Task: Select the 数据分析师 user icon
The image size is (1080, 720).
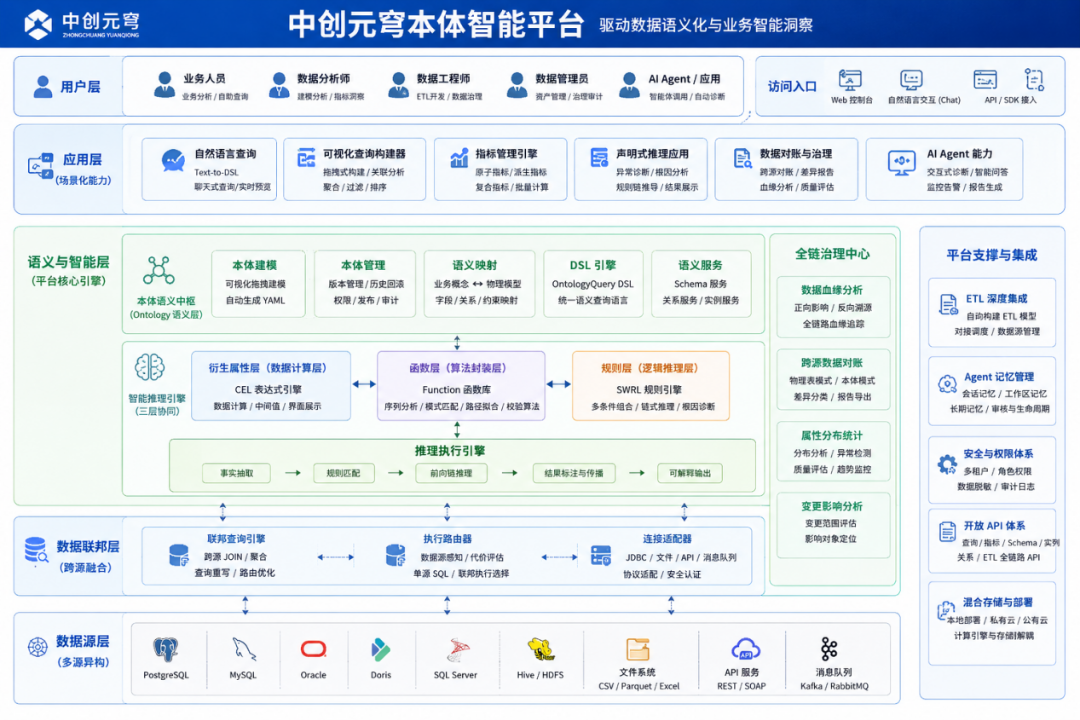Action: pyautogui.click(x=279, y=85)
